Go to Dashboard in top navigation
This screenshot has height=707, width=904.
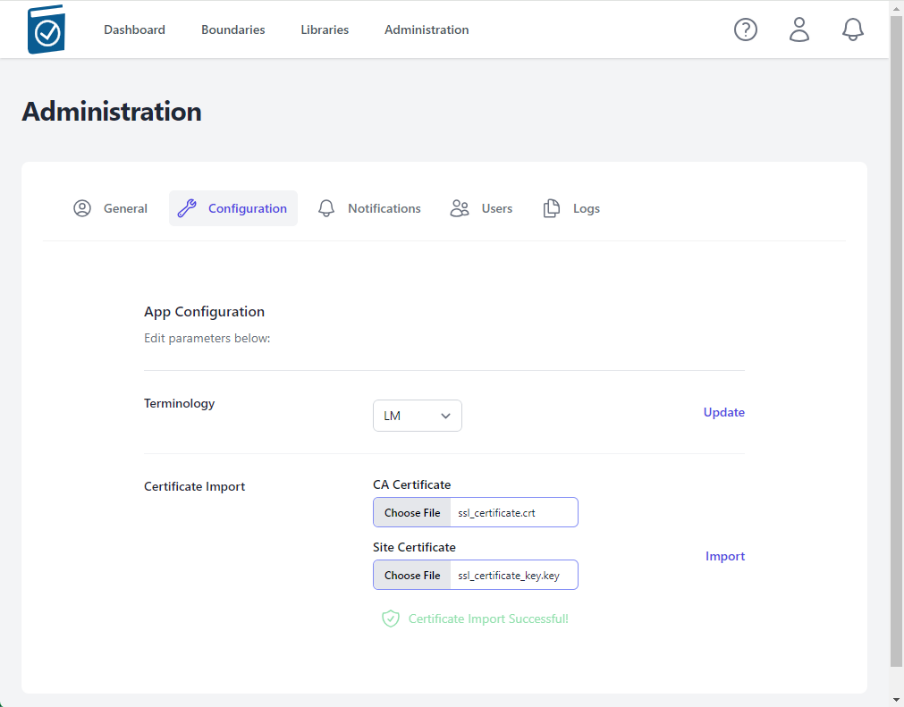pos(134,29)
